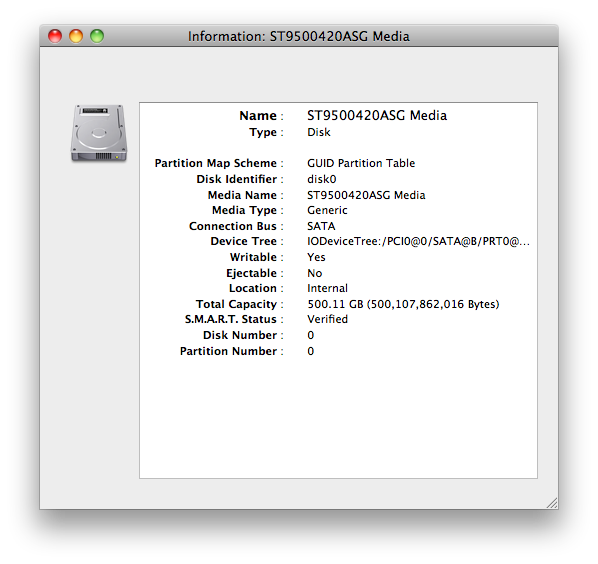Click the 'Type' label

(x=263, y=132)
